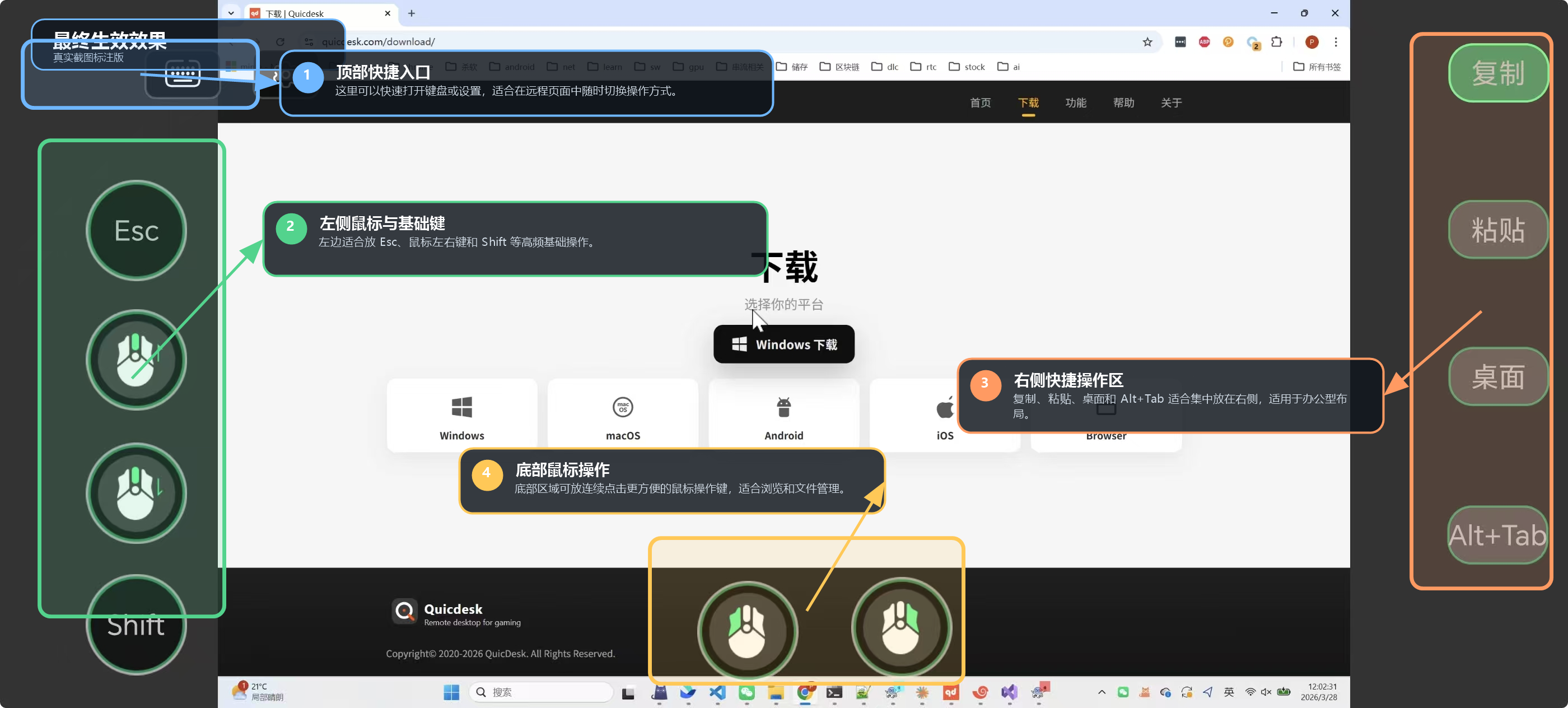The width and height of the screenshot is (1568, 708).
Task: Select the Windows platform card
Action: [x=462, y=415]
